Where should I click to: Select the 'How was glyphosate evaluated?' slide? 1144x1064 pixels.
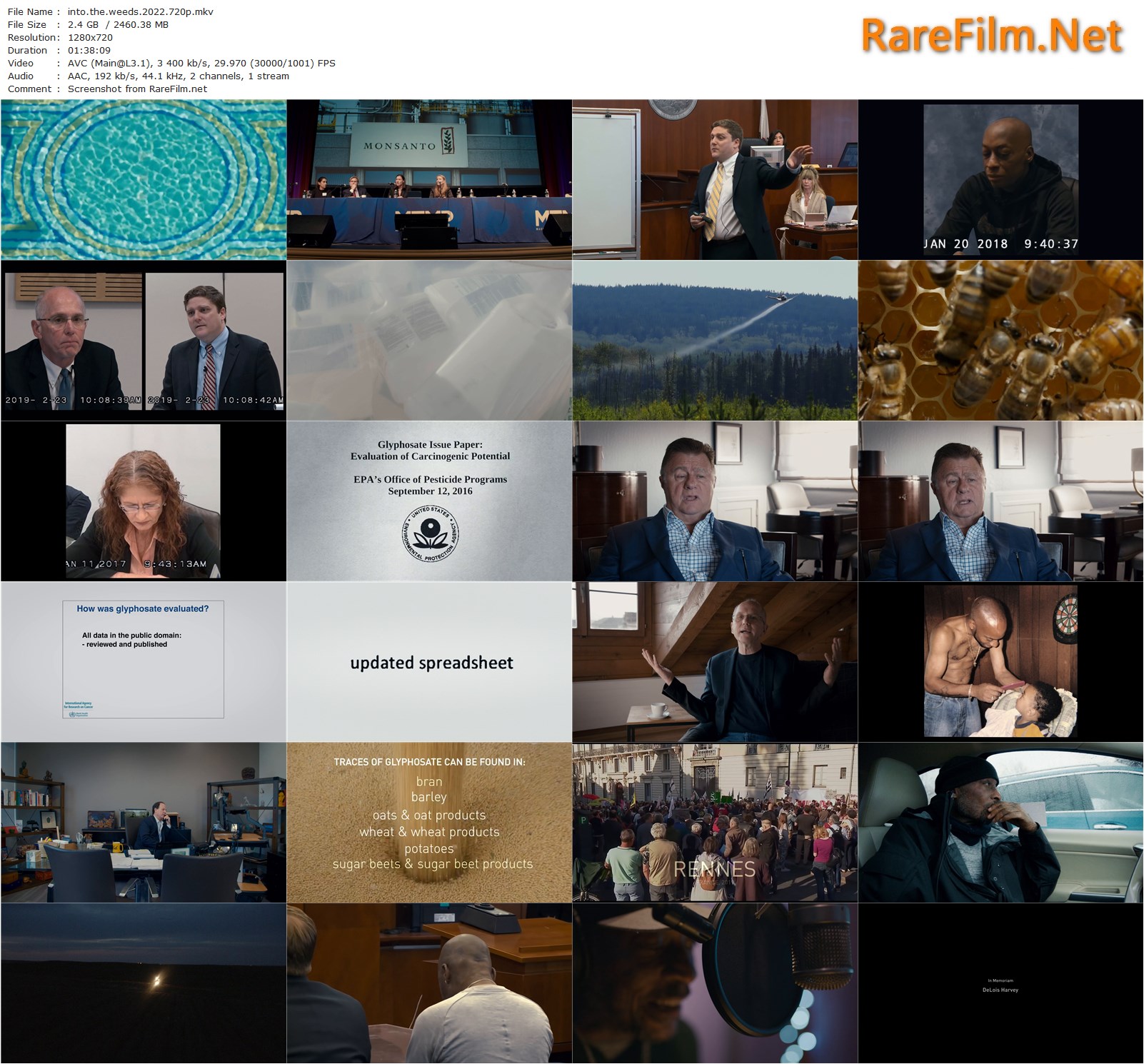coord(144,661)
